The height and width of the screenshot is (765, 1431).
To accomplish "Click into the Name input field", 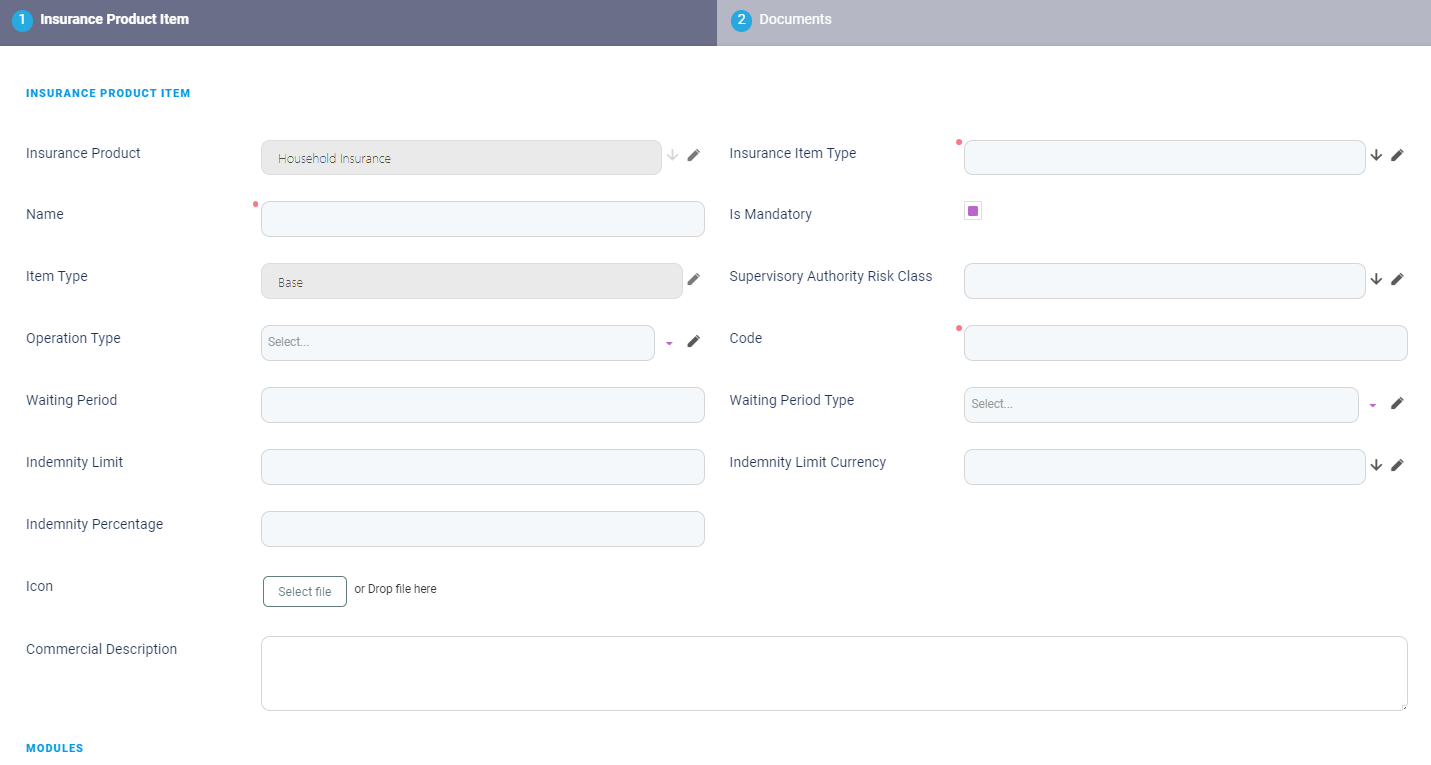I will click(482, 219).
